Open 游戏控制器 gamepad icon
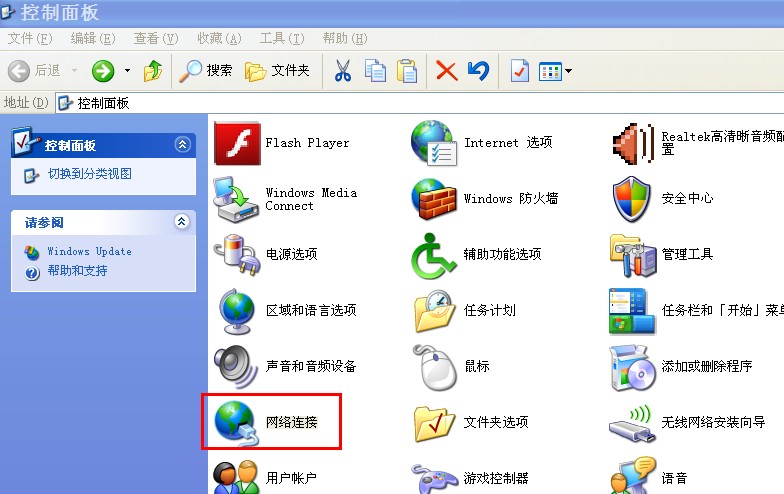Image resolution: width=784 pixels, height=494 pixels. 434,478
